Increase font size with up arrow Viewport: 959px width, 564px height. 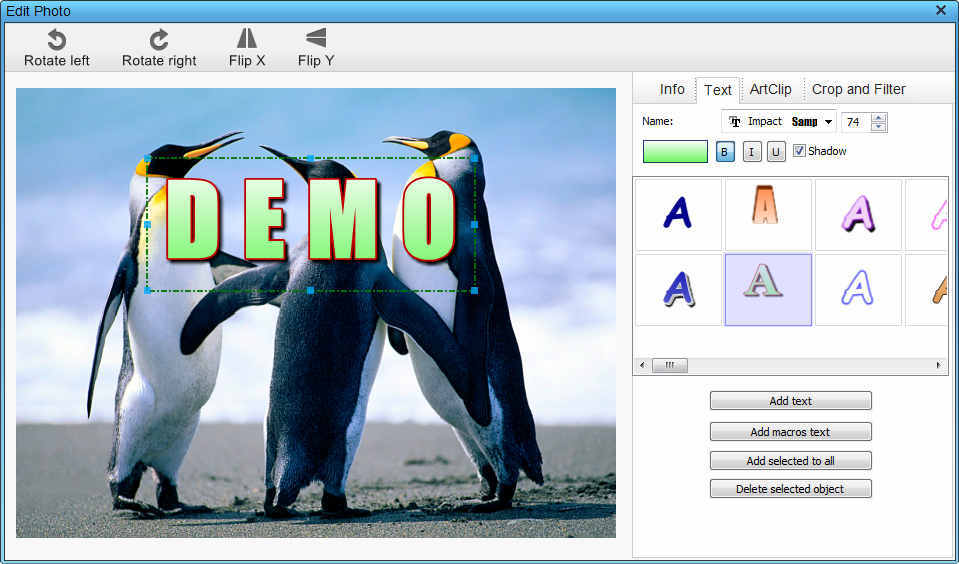879,117
